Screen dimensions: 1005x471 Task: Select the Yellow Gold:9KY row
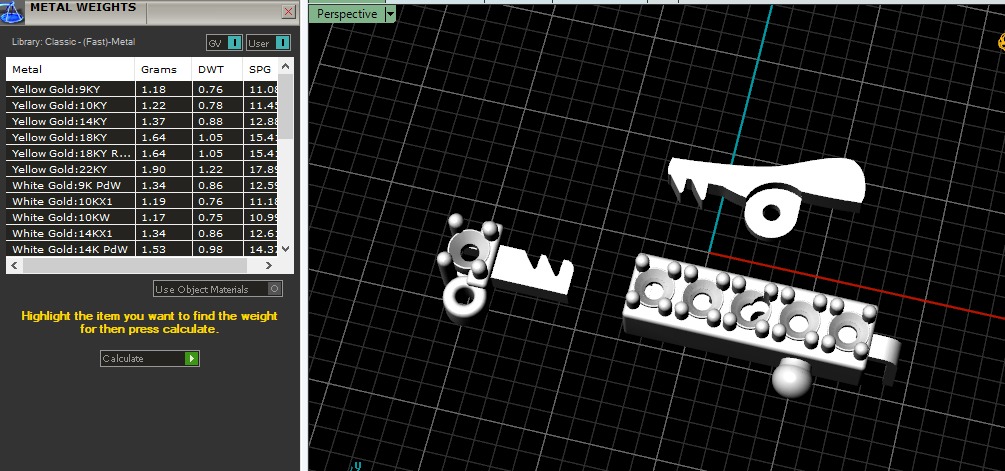[x=143, y=89]
